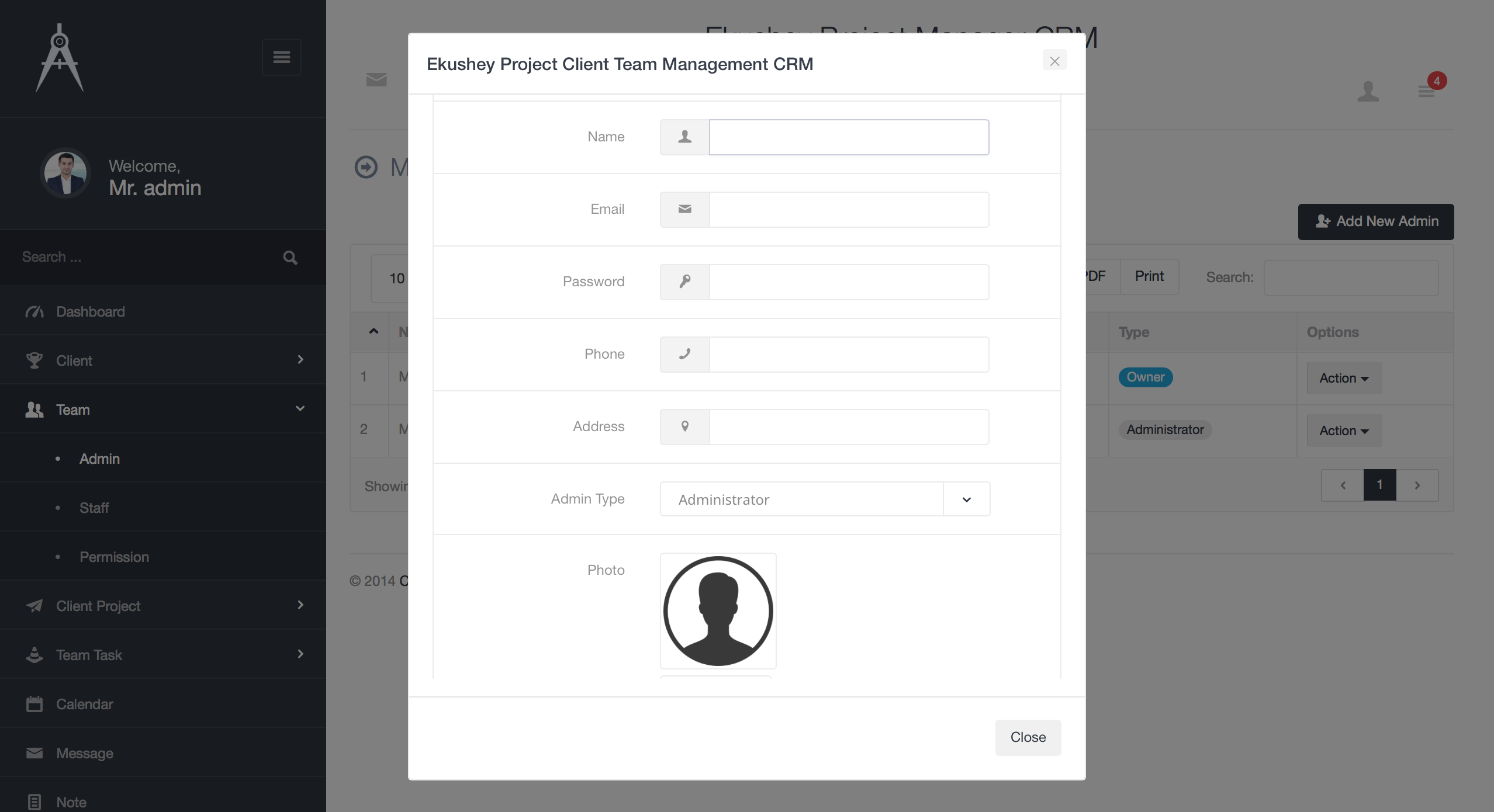Open notifications list icon with badge 4

pyautogui.click(x=1426, y=91)
